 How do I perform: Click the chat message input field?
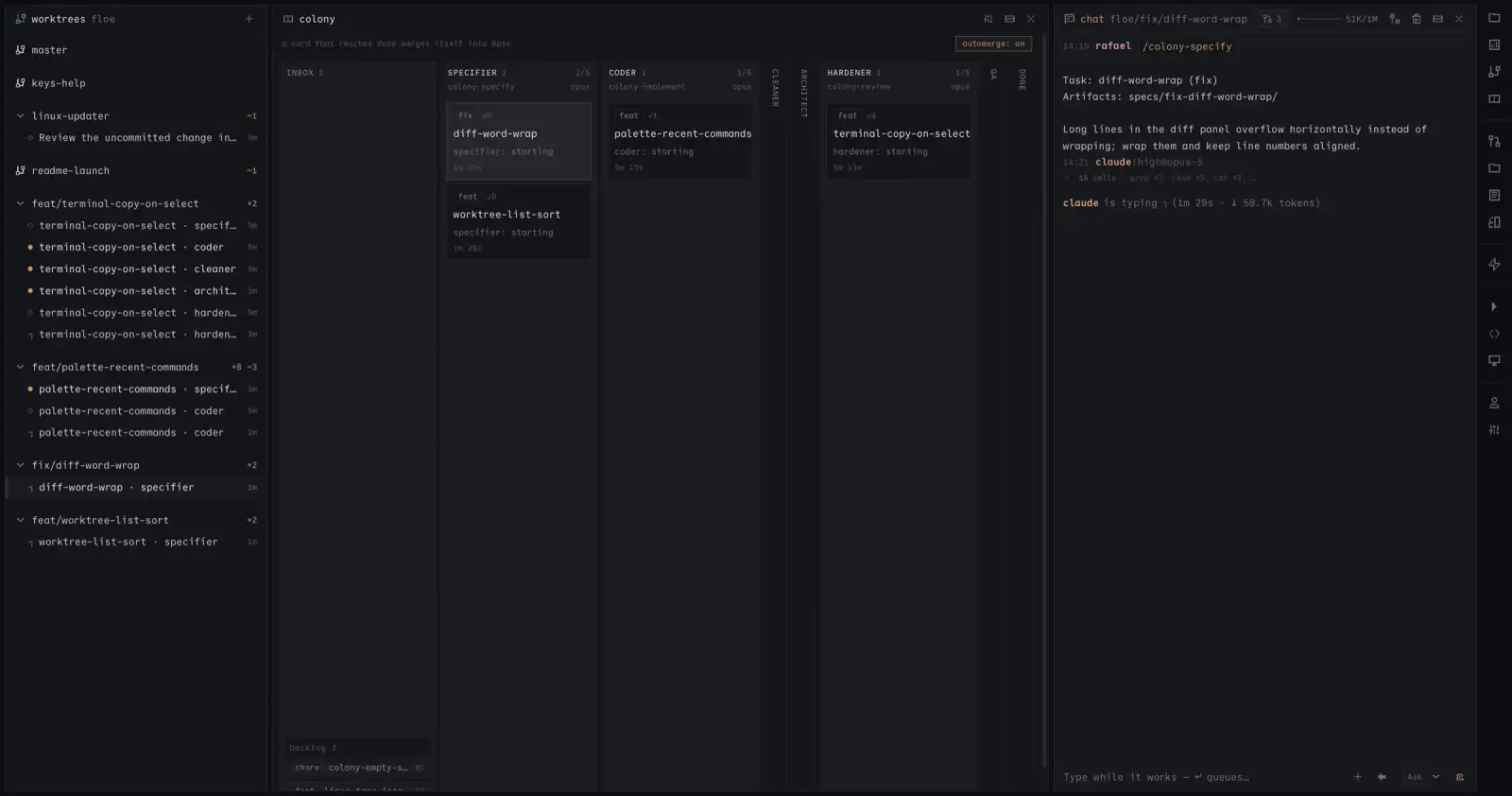(x=1202, y=777)
